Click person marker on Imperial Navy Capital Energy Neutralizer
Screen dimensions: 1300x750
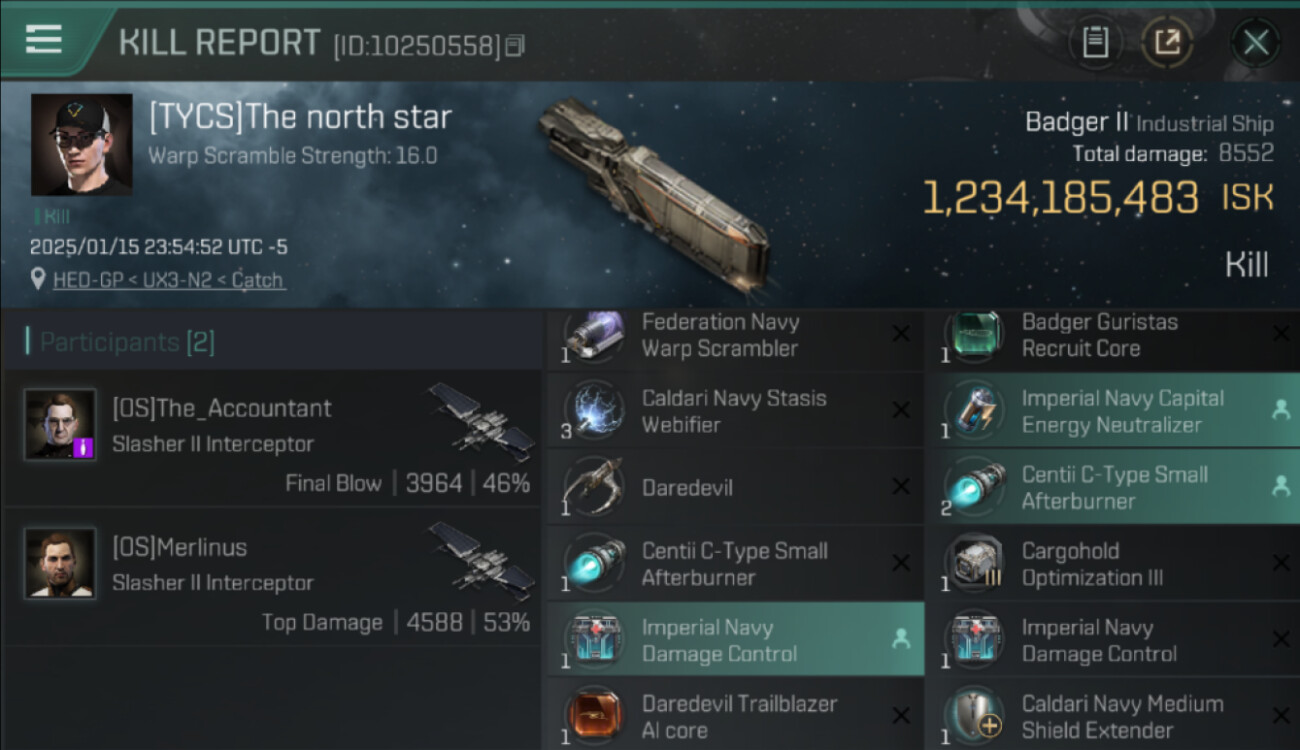(1280, 409)
